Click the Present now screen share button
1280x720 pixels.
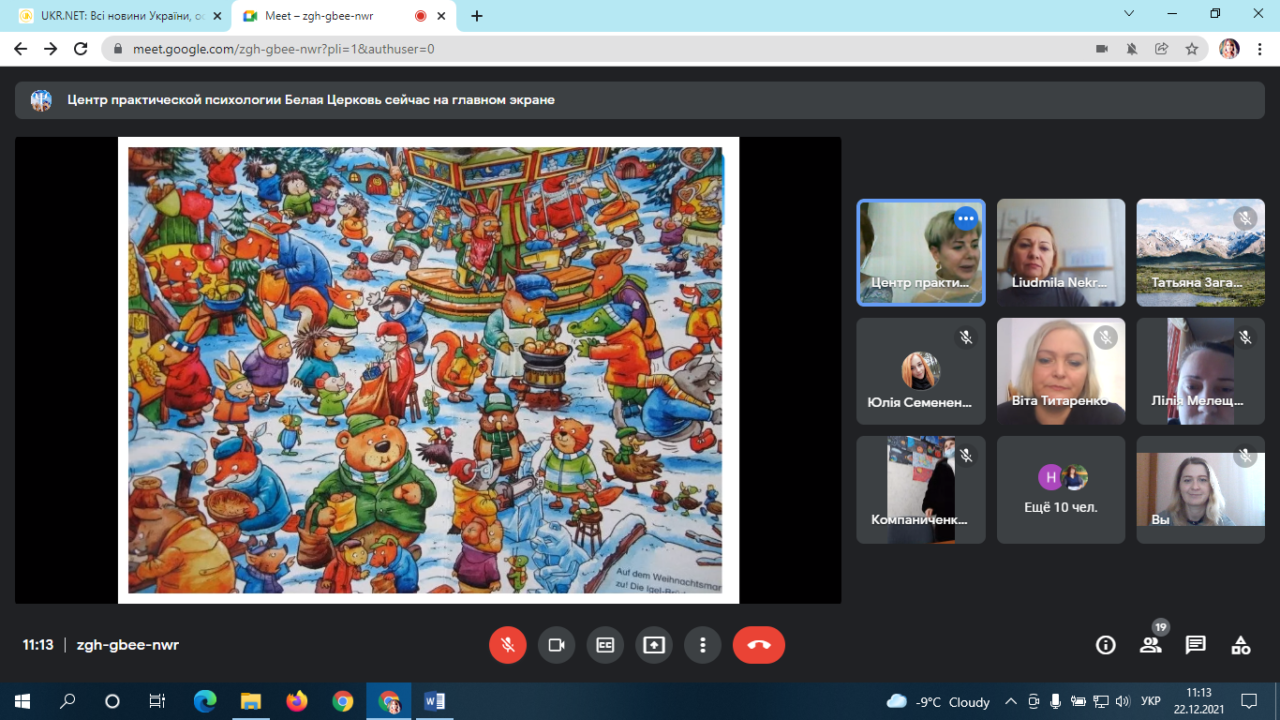(x=654, y=645)
